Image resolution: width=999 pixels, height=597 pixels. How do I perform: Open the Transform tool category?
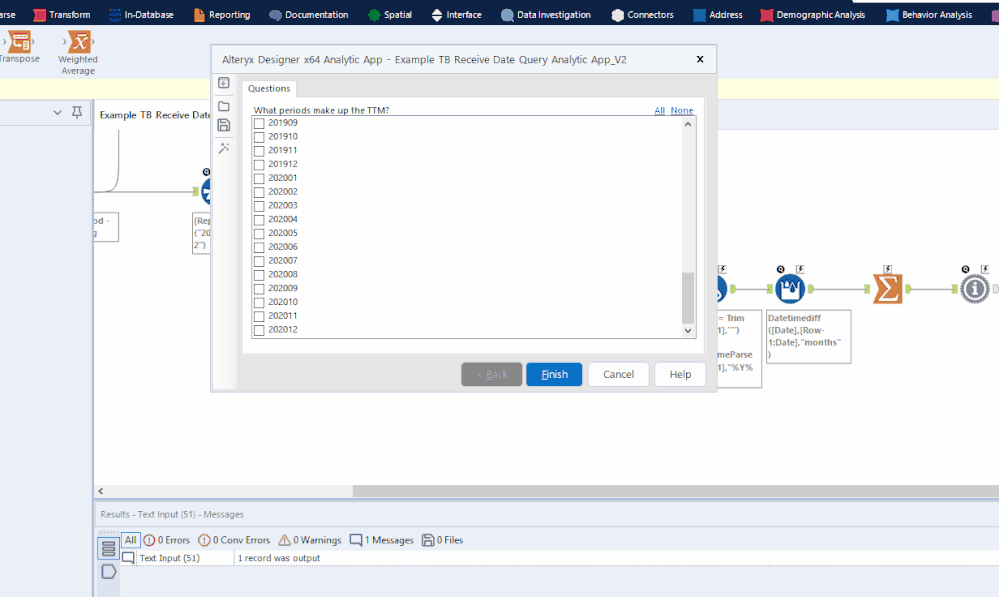pyautogui.click(x=62, y=15)
